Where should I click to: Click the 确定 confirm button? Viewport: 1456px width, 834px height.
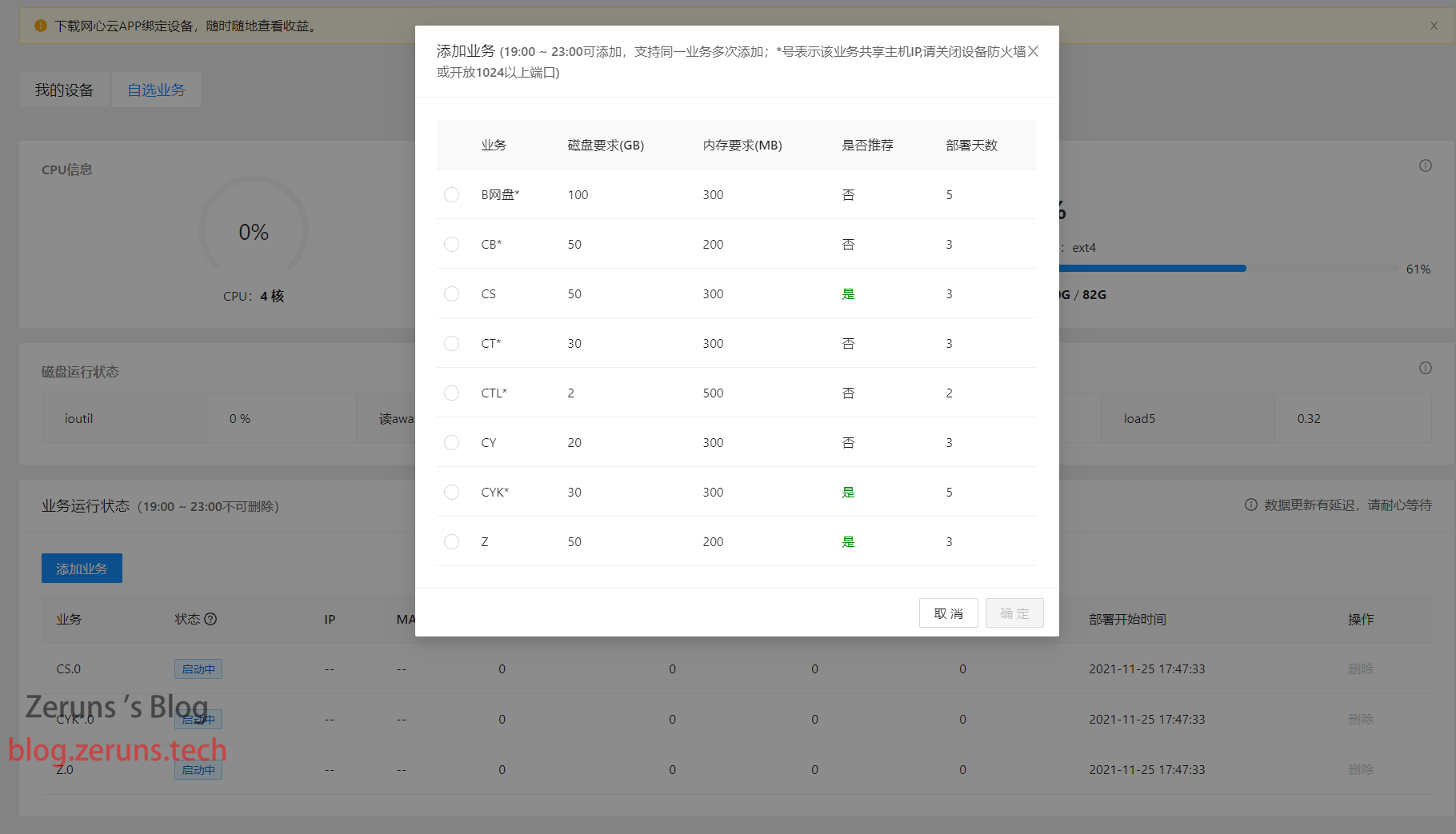click(1014, 613)
